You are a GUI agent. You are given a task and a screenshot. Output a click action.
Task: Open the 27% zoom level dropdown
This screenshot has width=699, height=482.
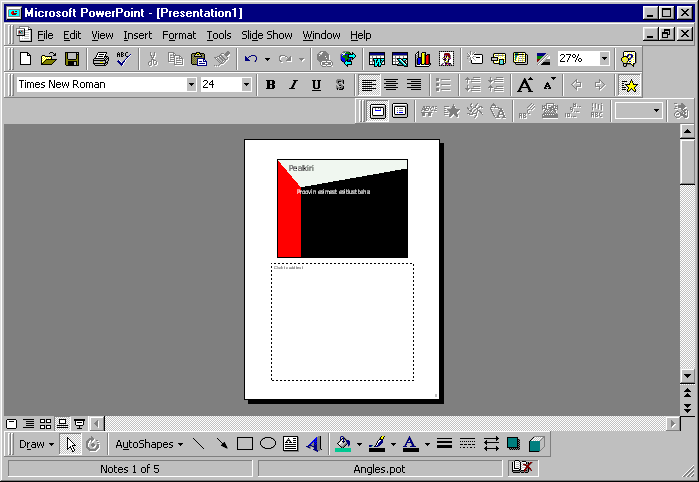(604, 59)
